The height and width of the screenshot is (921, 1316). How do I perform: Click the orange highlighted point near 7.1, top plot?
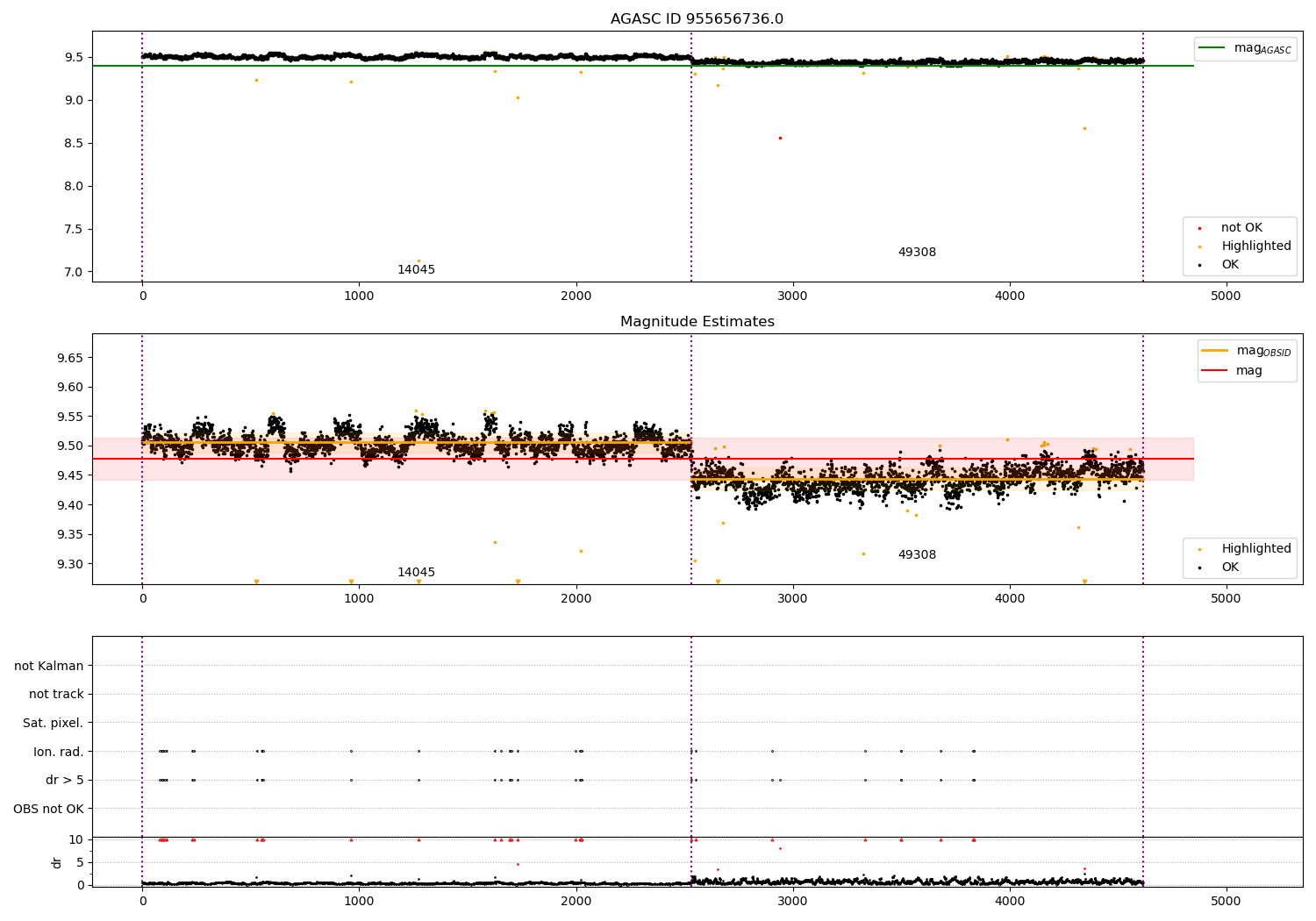[x=418, y=261]
